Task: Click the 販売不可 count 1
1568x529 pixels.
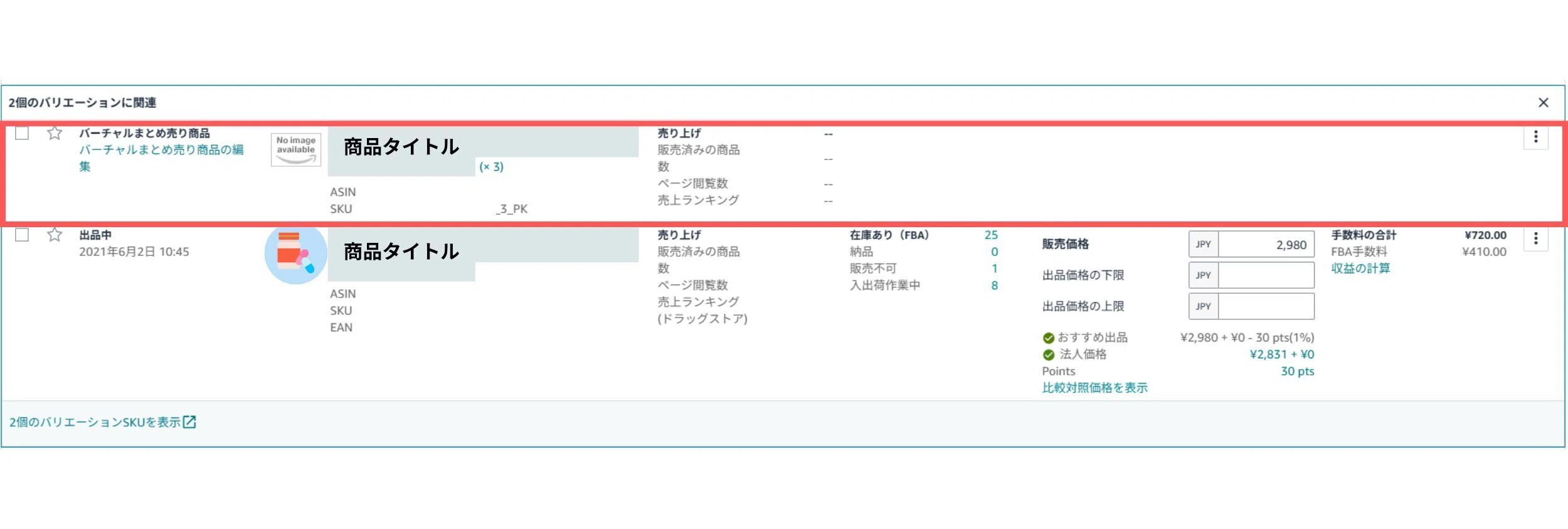Action: [995, 269]
